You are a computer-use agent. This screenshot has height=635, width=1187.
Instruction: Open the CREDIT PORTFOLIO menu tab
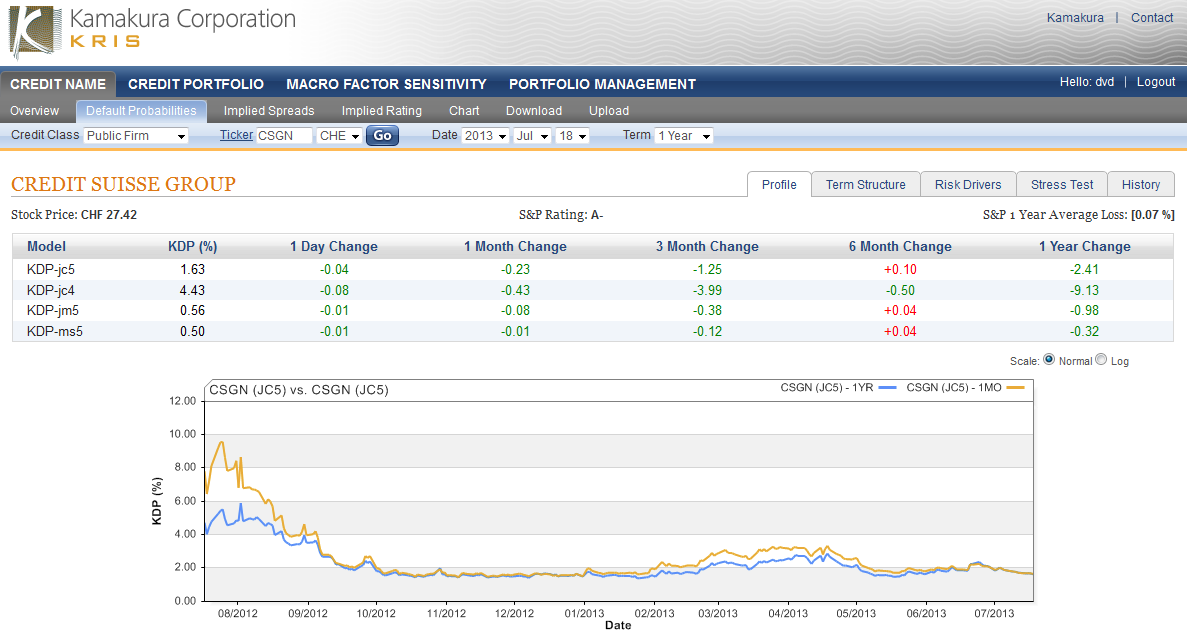[196, 84]
